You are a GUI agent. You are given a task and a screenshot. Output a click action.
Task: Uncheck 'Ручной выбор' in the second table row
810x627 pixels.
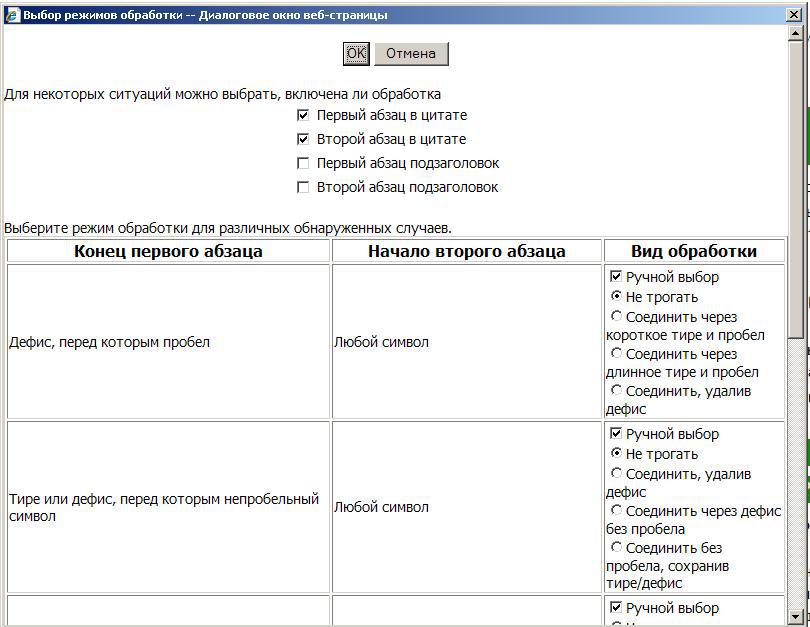coord(614,434)
